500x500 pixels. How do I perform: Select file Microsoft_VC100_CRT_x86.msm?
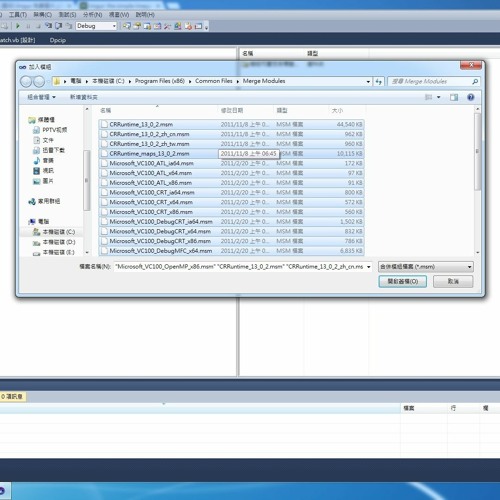[x=231, y=212]
